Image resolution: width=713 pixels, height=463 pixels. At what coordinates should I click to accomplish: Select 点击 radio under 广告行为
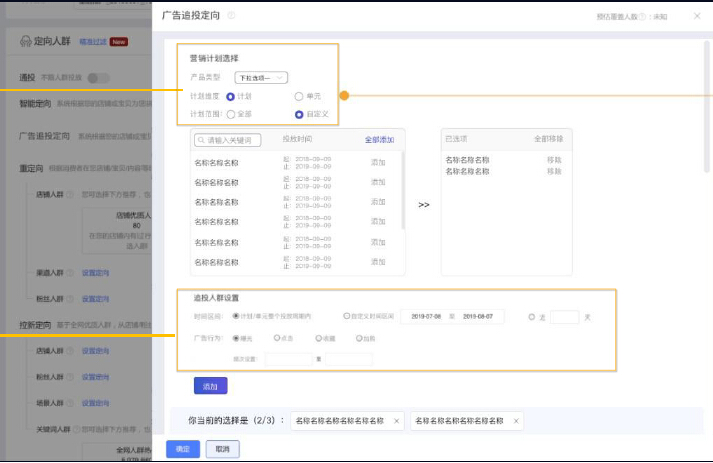tap(277, 338)
